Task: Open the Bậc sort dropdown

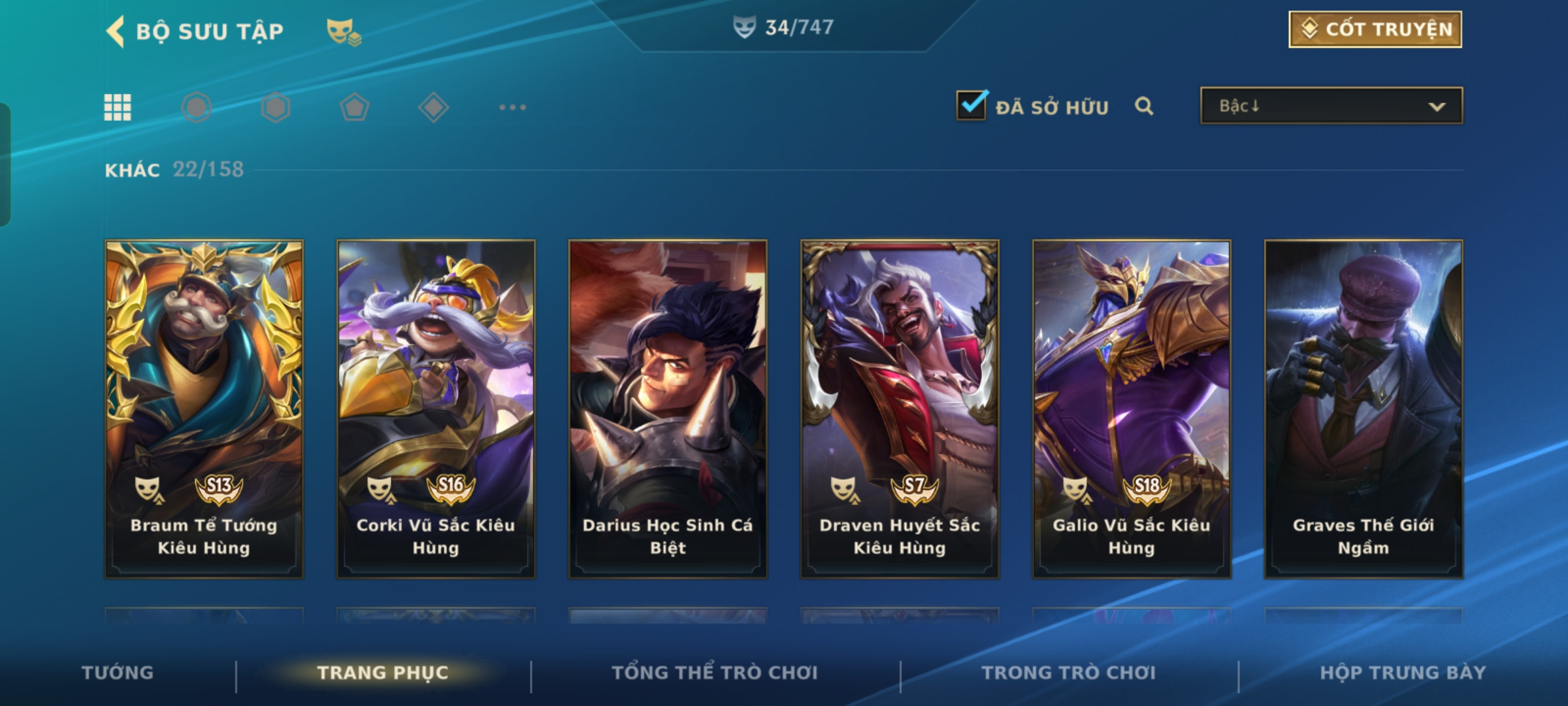Action: pos(1331,105)
